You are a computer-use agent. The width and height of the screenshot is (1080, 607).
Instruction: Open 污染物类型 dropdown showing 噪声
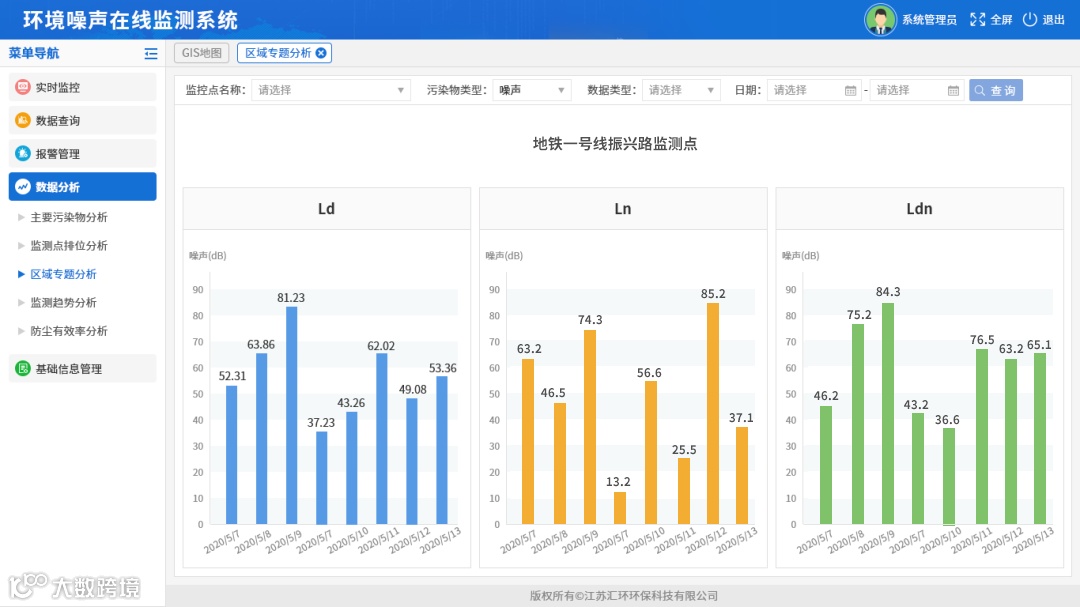pyautogui.click(x=532, y=90)
